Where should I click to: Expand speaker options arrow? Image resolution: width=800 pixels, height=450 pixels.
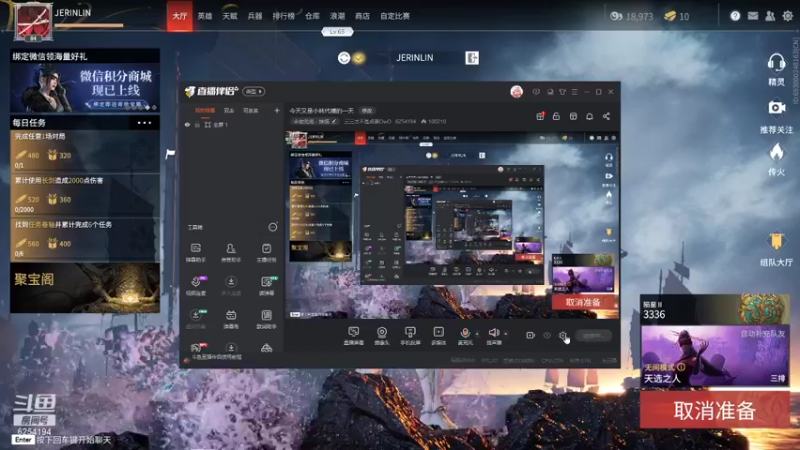click(506, 334)
